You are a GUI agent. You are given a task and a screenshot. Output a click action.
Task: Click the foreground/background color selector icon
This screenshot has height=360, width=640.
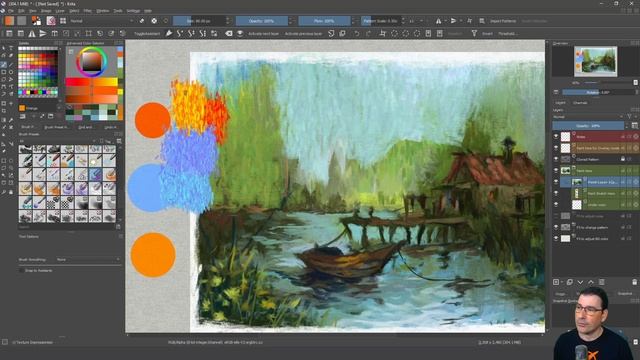coord(36,20)
